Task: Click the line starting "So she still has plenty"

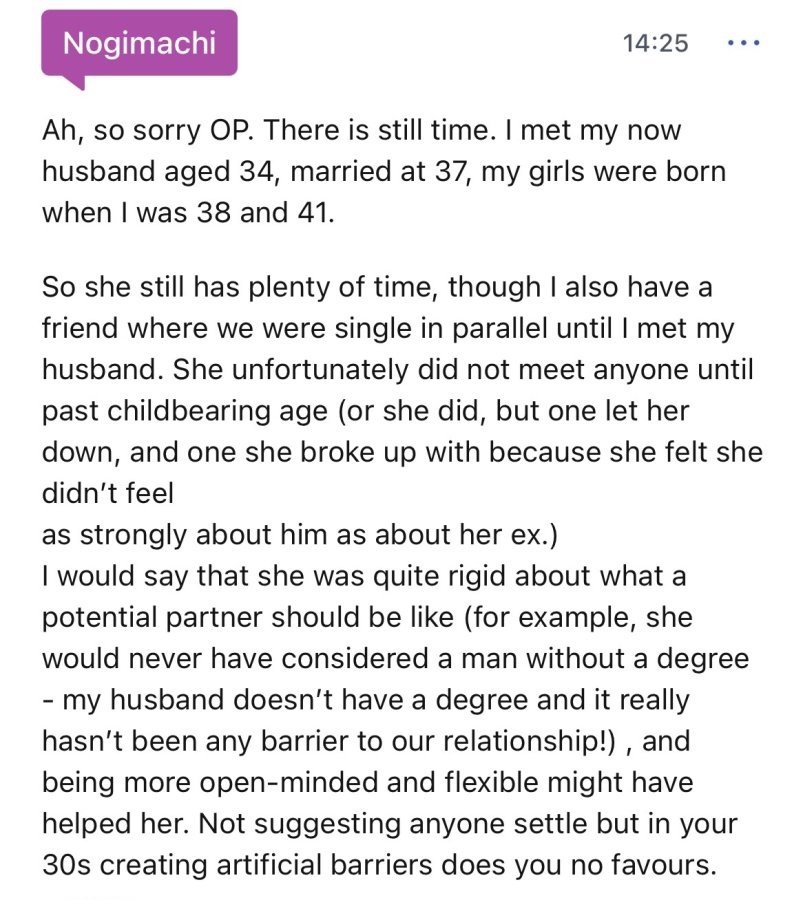Action: pos(377,287)
